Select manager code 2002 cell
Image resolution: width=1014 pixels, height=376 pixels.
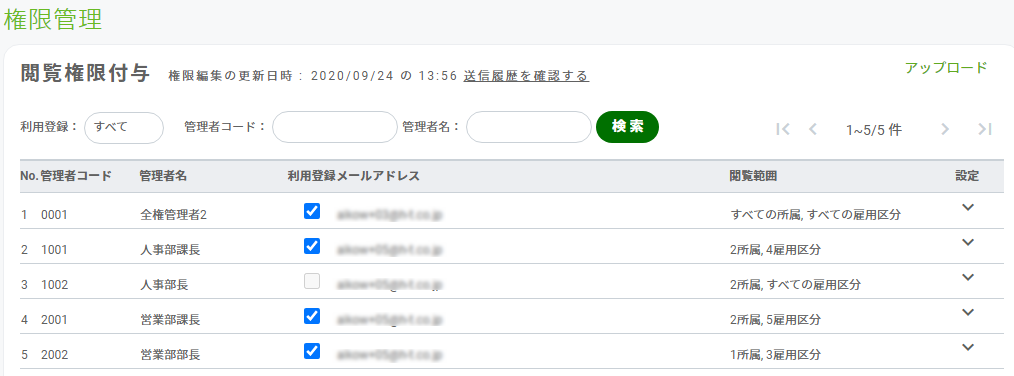tap(54, 355)
